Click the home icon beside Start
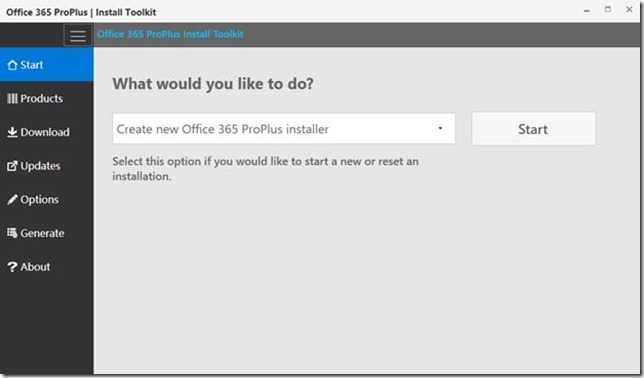 (x=12, y=65)
